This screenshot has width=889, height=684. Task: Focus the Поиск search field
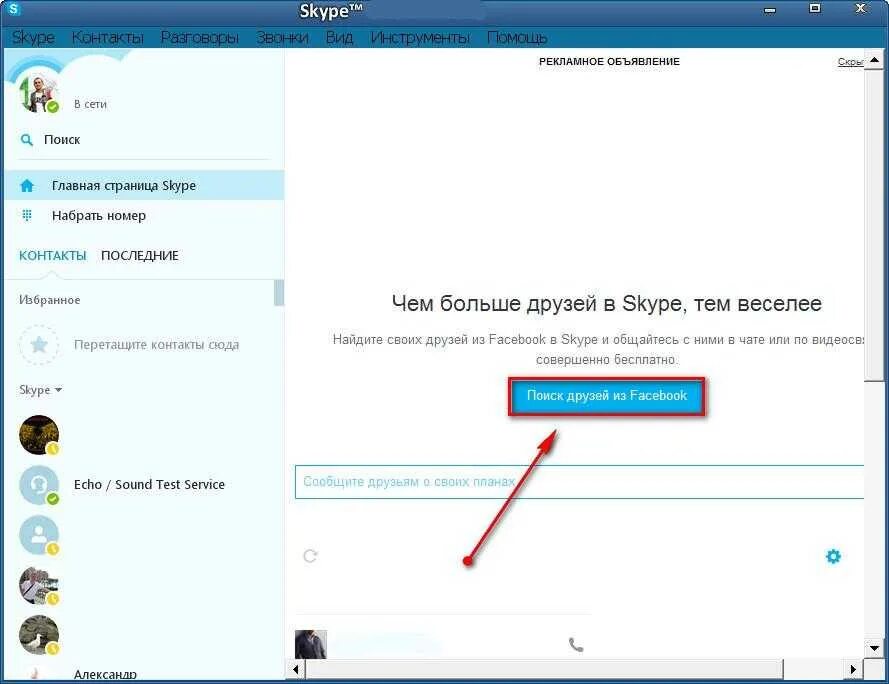pyautogui.click(x=145, y=140)
